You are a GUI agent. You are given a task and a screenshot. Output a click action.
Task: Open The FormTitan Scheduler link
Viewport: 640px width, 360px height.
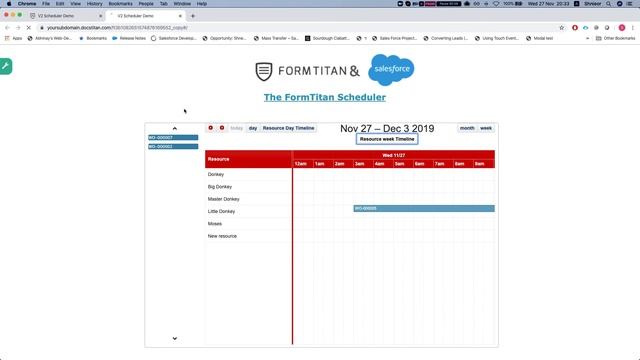pyautogui.click(x=324, y=97)
